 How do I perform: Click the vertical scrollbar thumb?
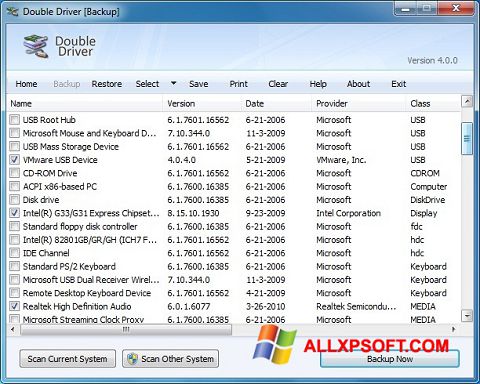[x=467, y=139]
